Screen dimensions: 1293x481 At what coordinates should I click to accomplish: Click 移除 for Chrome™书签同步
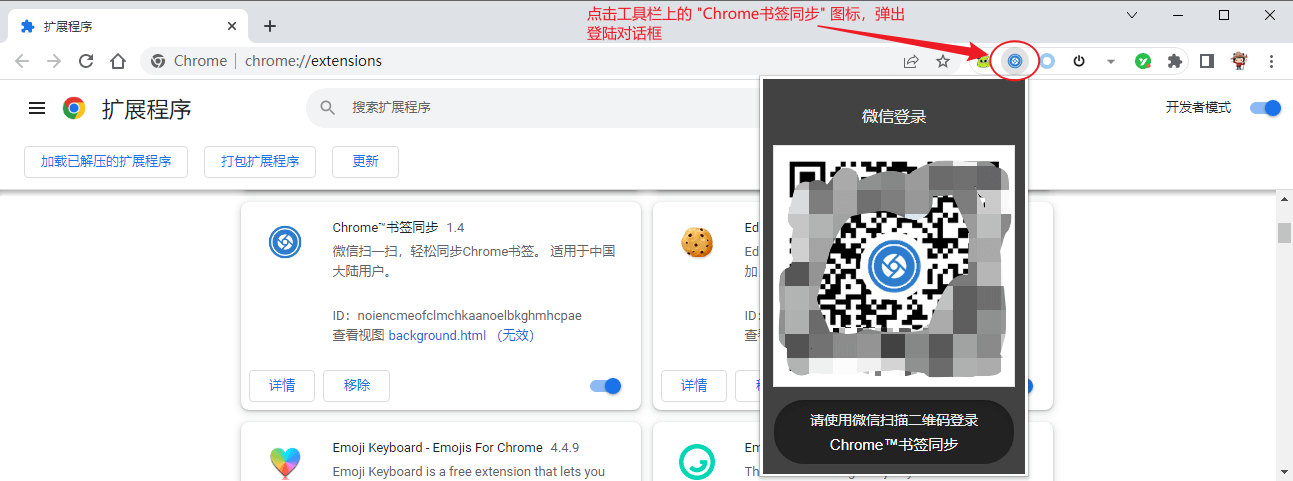356,385
